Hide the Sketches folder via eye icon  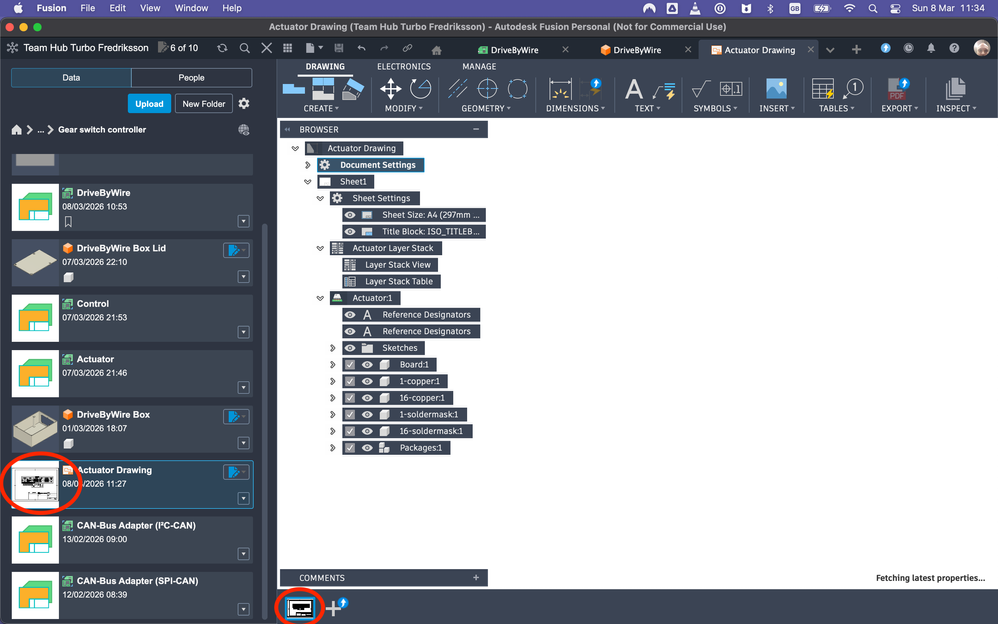350,348
